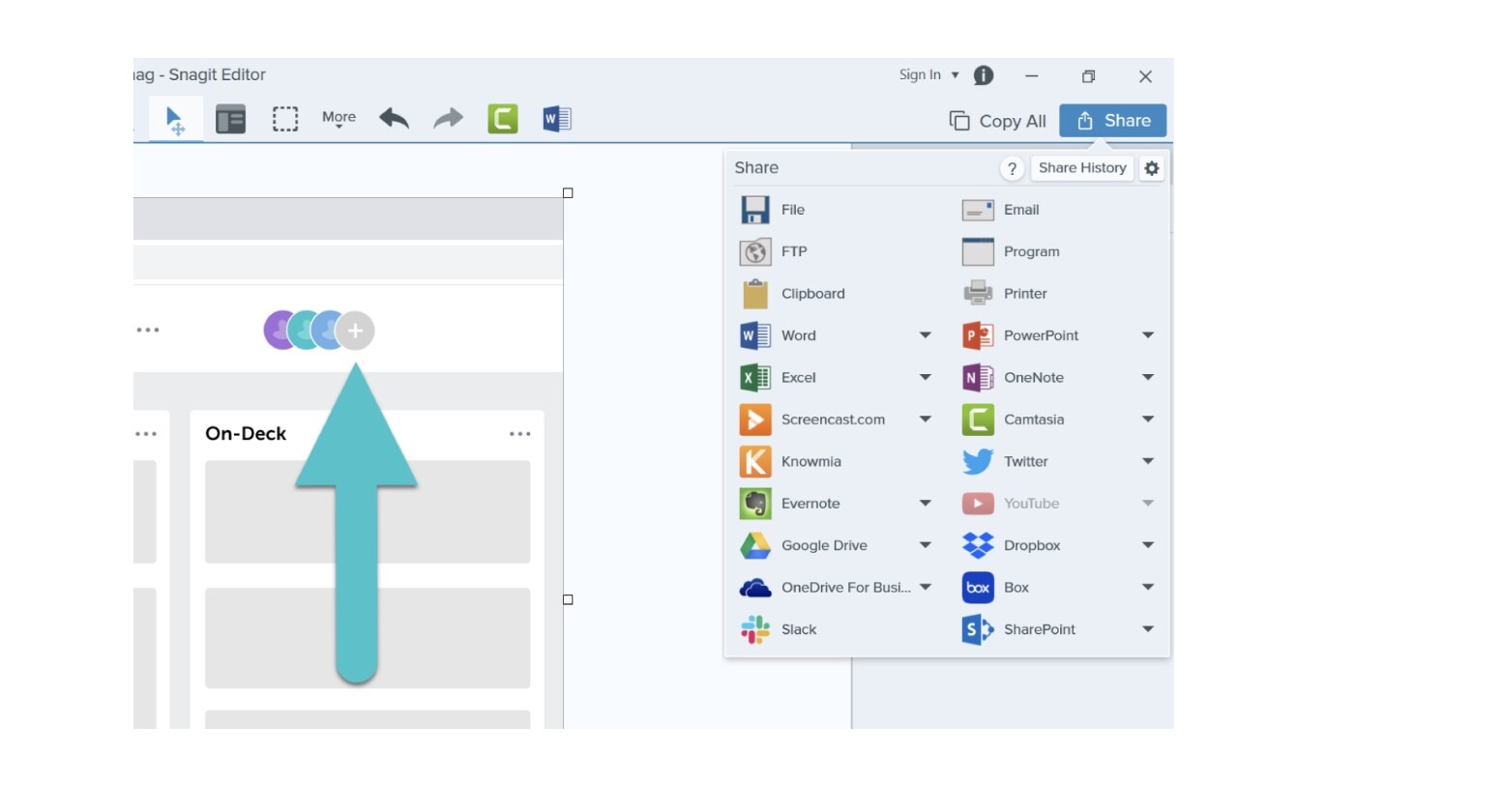This screenshot has width=1503, height=812.
Task: Open the Sign In dropdown
Action: (x=928, y=74)
